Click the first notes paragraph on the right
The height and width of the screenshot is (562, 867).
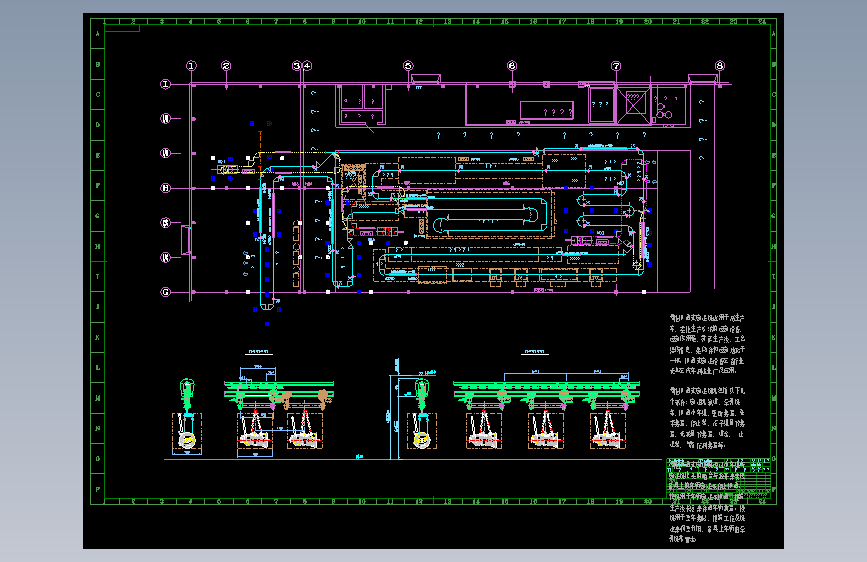pos(708,345)
